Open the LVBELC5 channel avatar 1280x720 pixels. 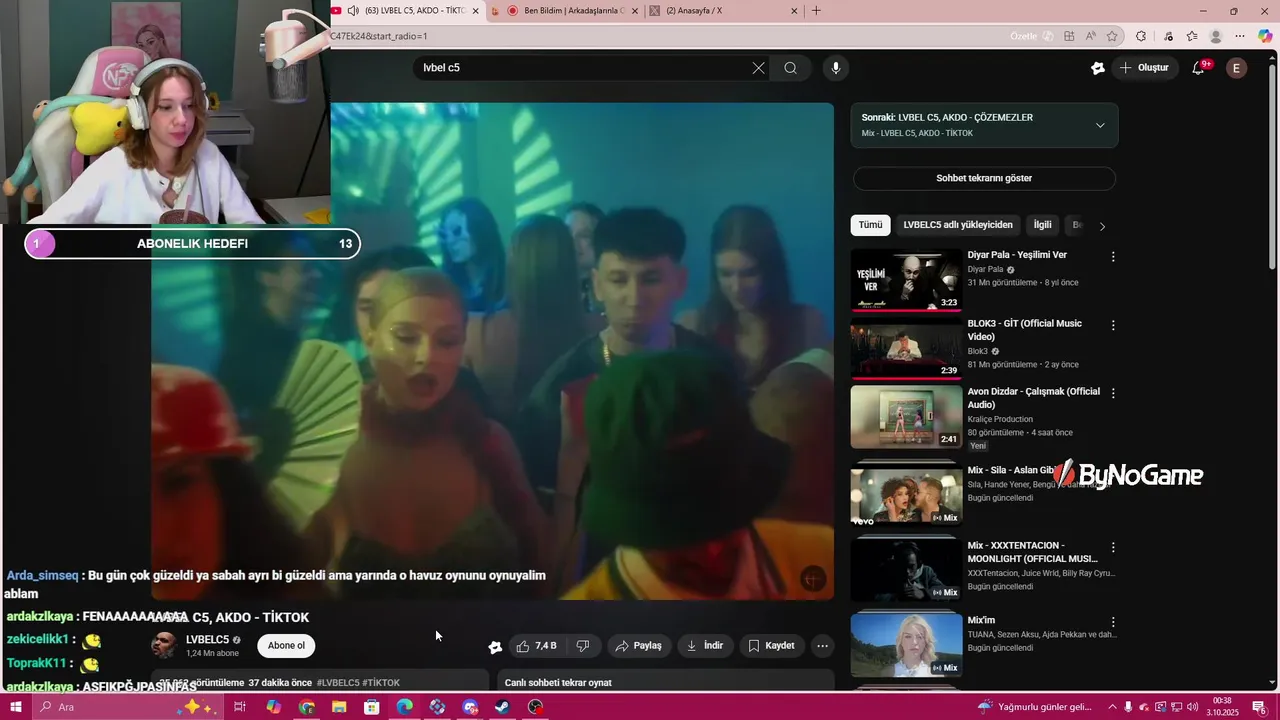pyautogui.click(x=164, y=646)
